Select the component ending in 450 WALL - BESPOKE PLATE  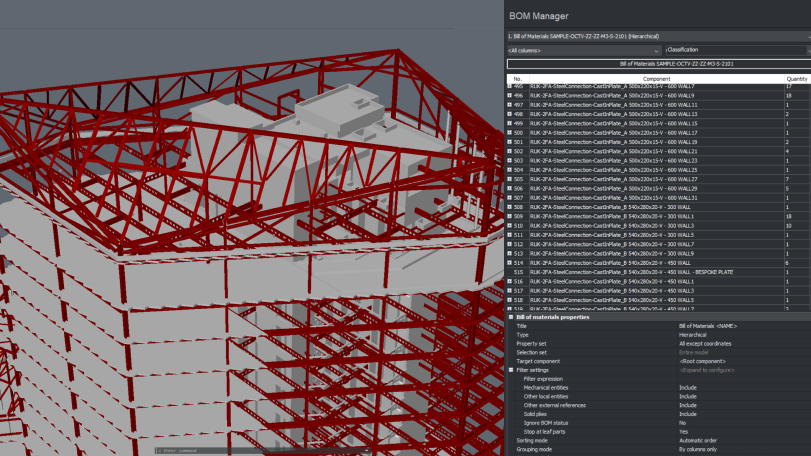632,272
